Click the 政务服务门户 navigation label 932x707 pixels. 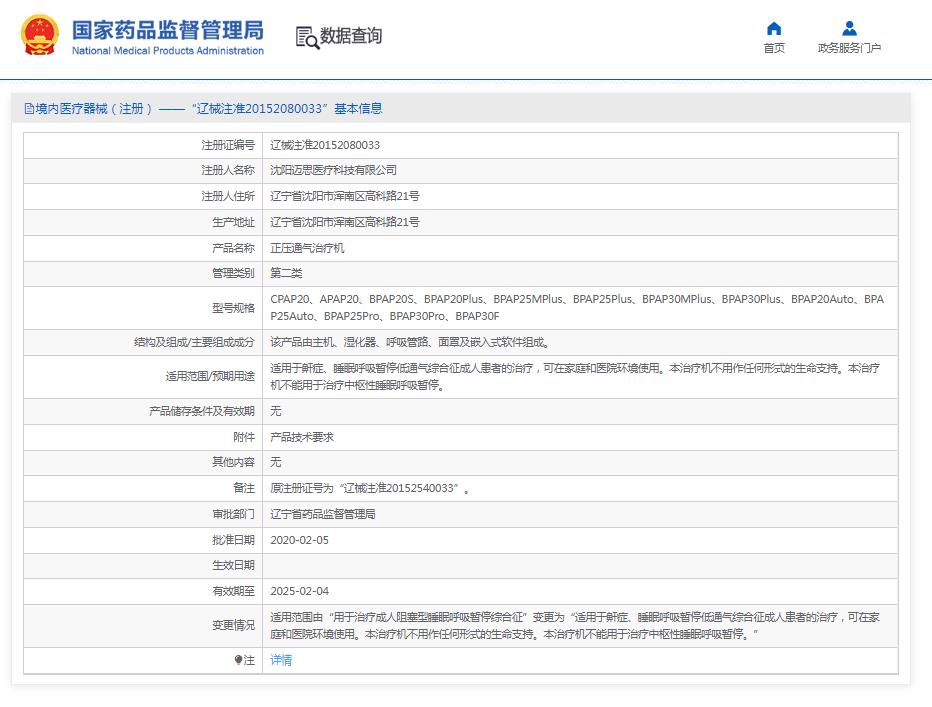click(x=849, y=46)
